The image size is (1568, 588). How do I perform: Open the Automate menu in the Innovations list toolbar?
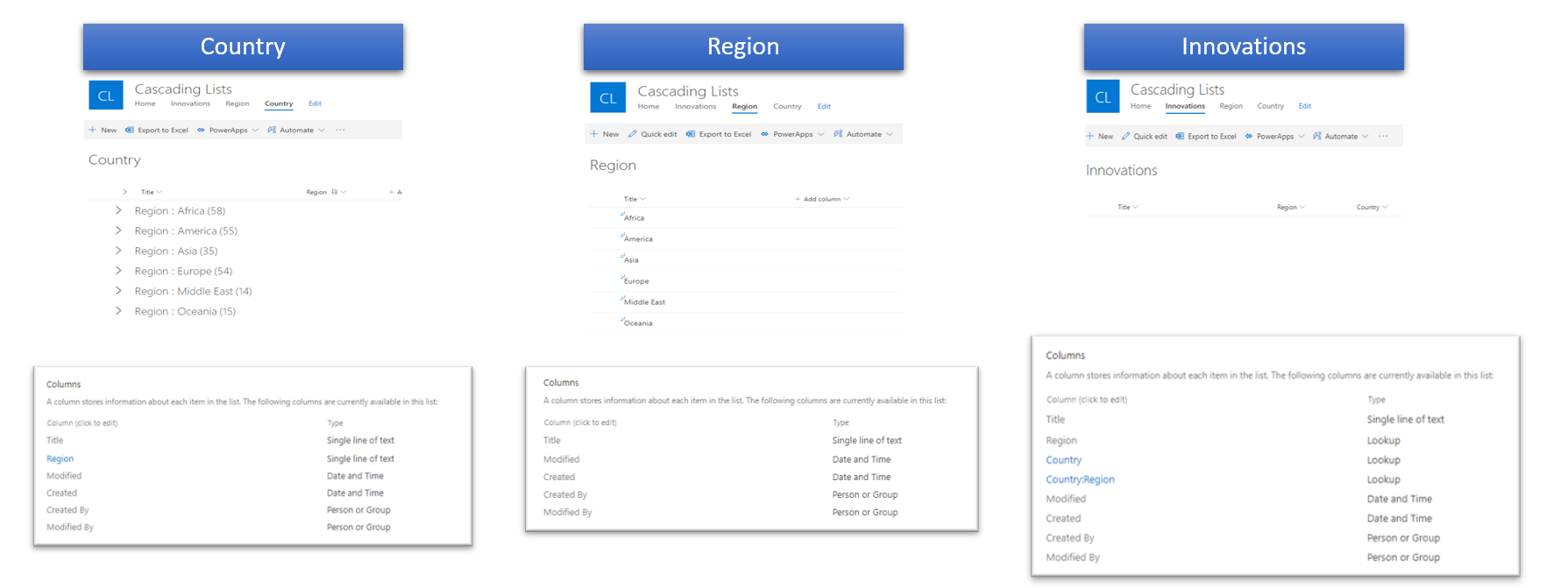pyautogui.click(x=1341, y=136)
